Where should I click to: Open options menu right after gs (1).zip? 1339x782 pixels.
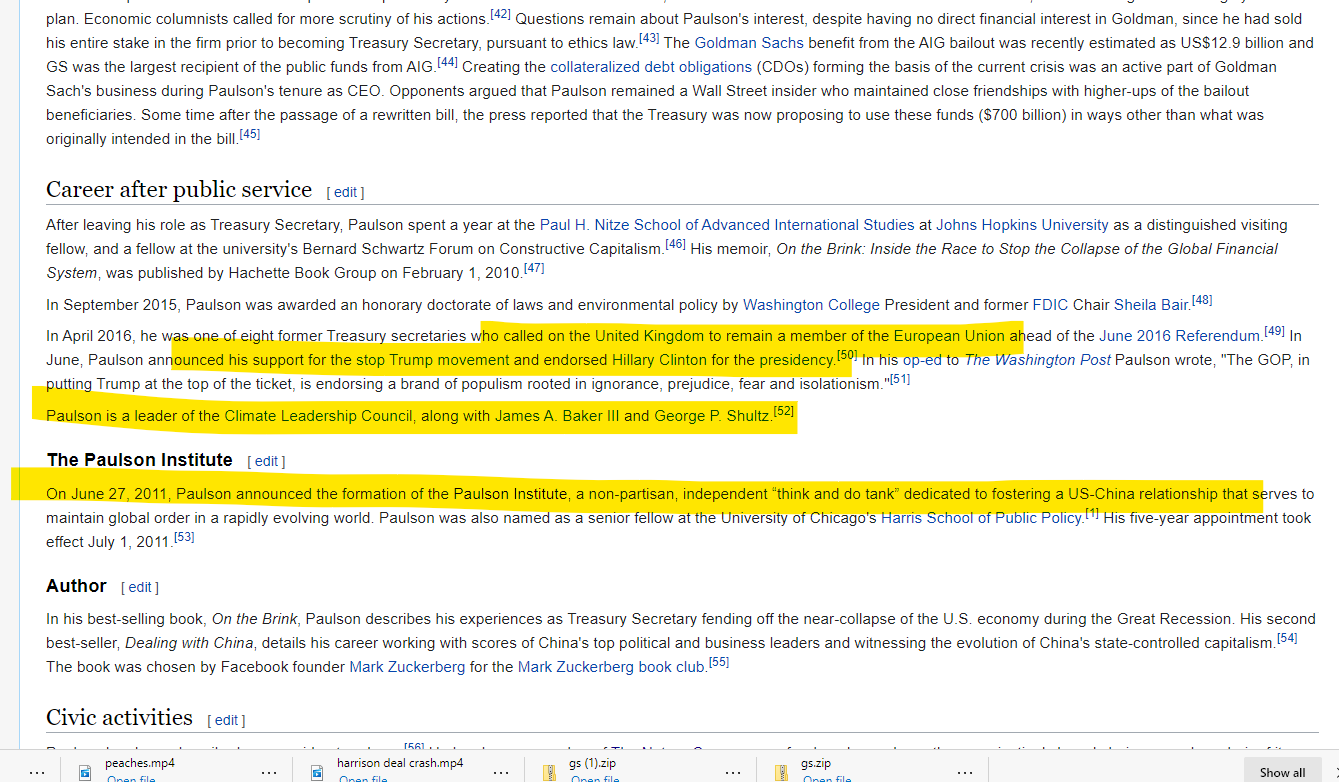[x=734, y=773]
